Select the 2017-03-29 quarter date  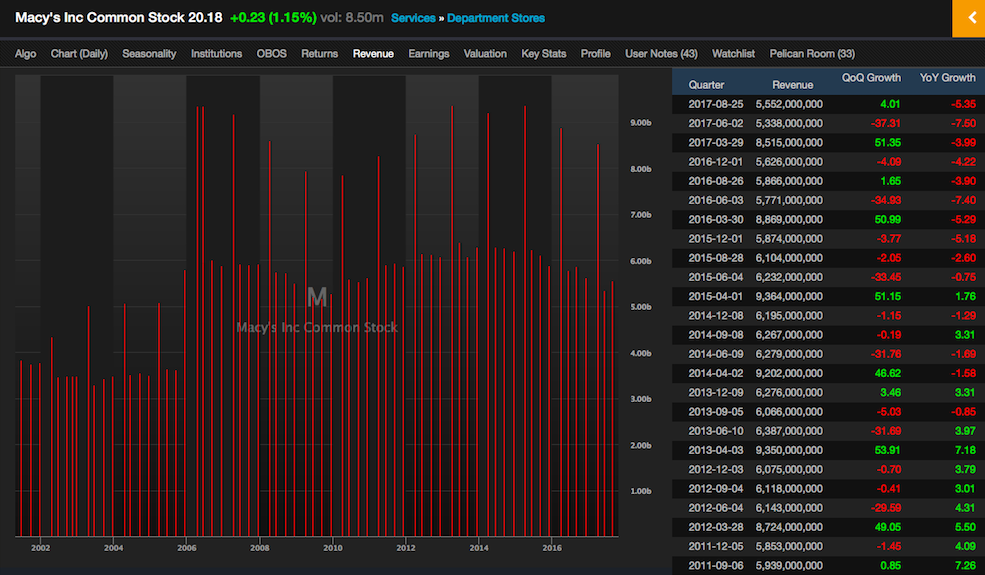click(716, 143)
